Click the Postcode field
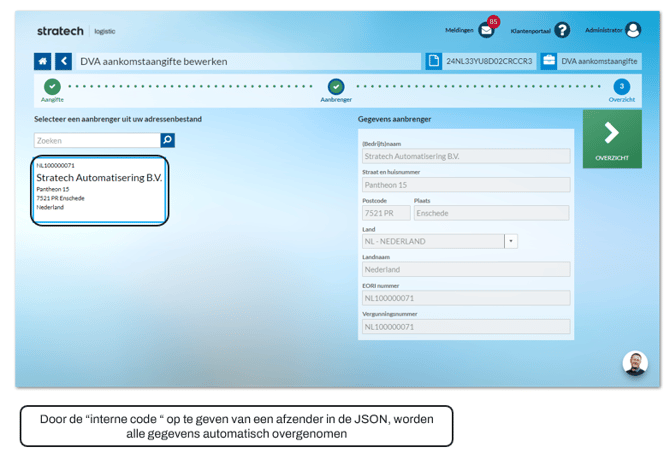Screen dimensions: 670x459 pos(386,213)
